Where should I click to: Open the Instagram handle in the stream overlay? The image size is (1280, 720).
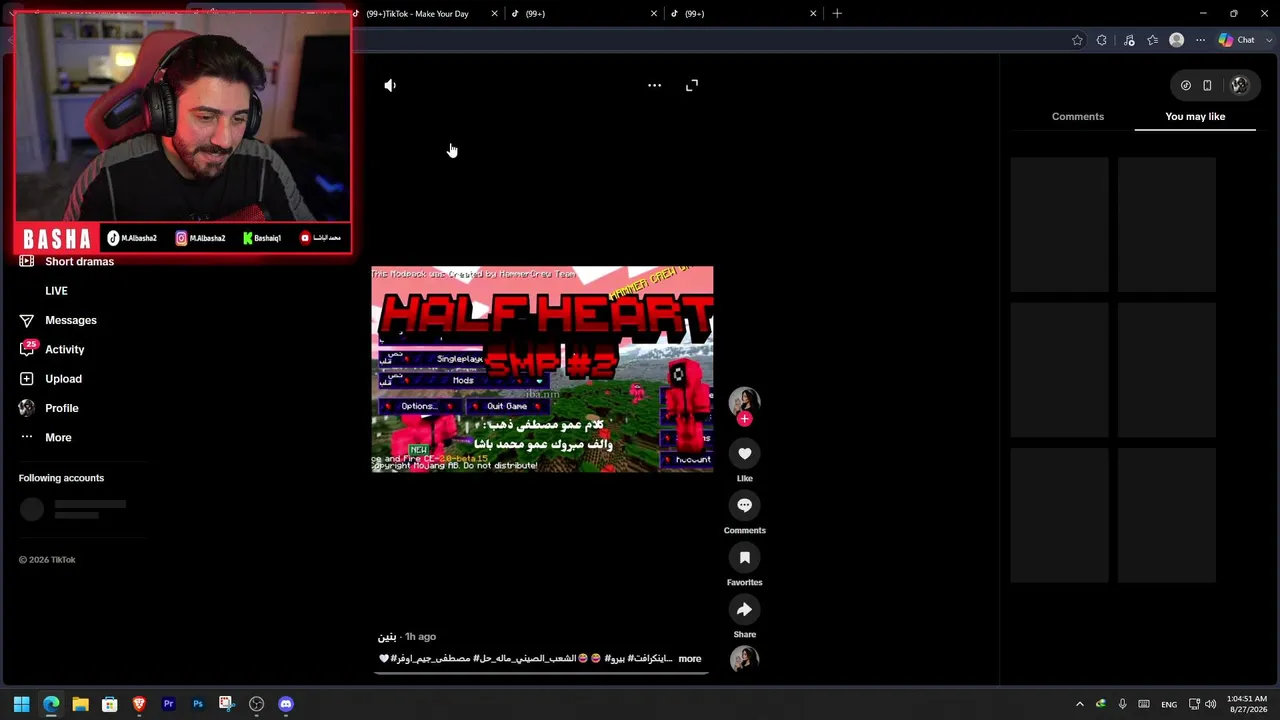(201, 238)
